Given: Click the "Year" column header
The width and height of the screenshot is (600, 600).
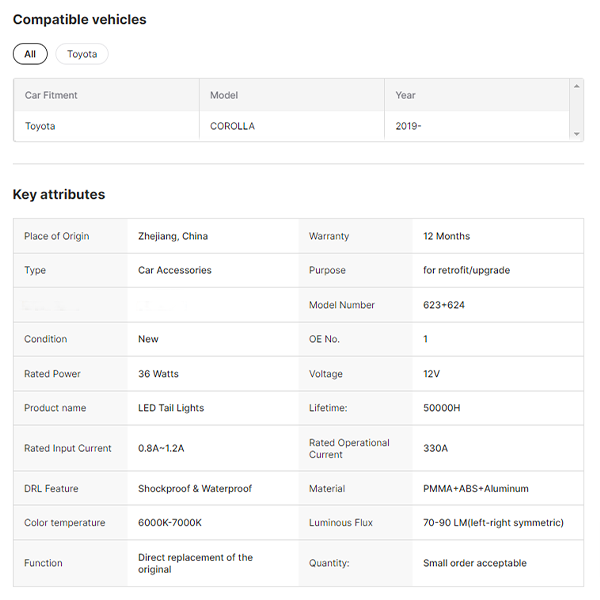Looking at the screenshot, I should (405, 95).
